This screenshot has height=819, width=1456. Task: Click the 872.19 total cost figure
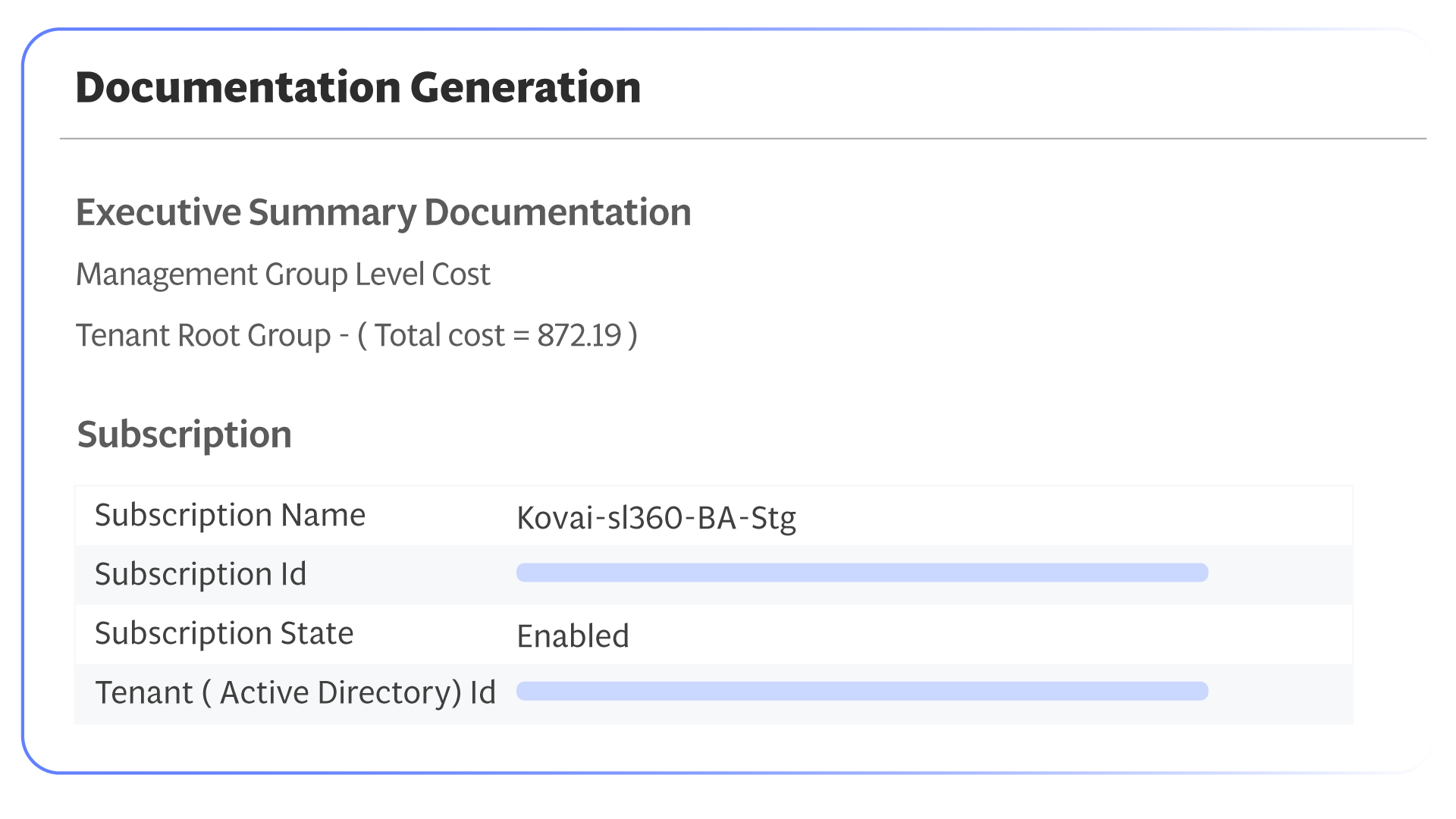point(579,335)
